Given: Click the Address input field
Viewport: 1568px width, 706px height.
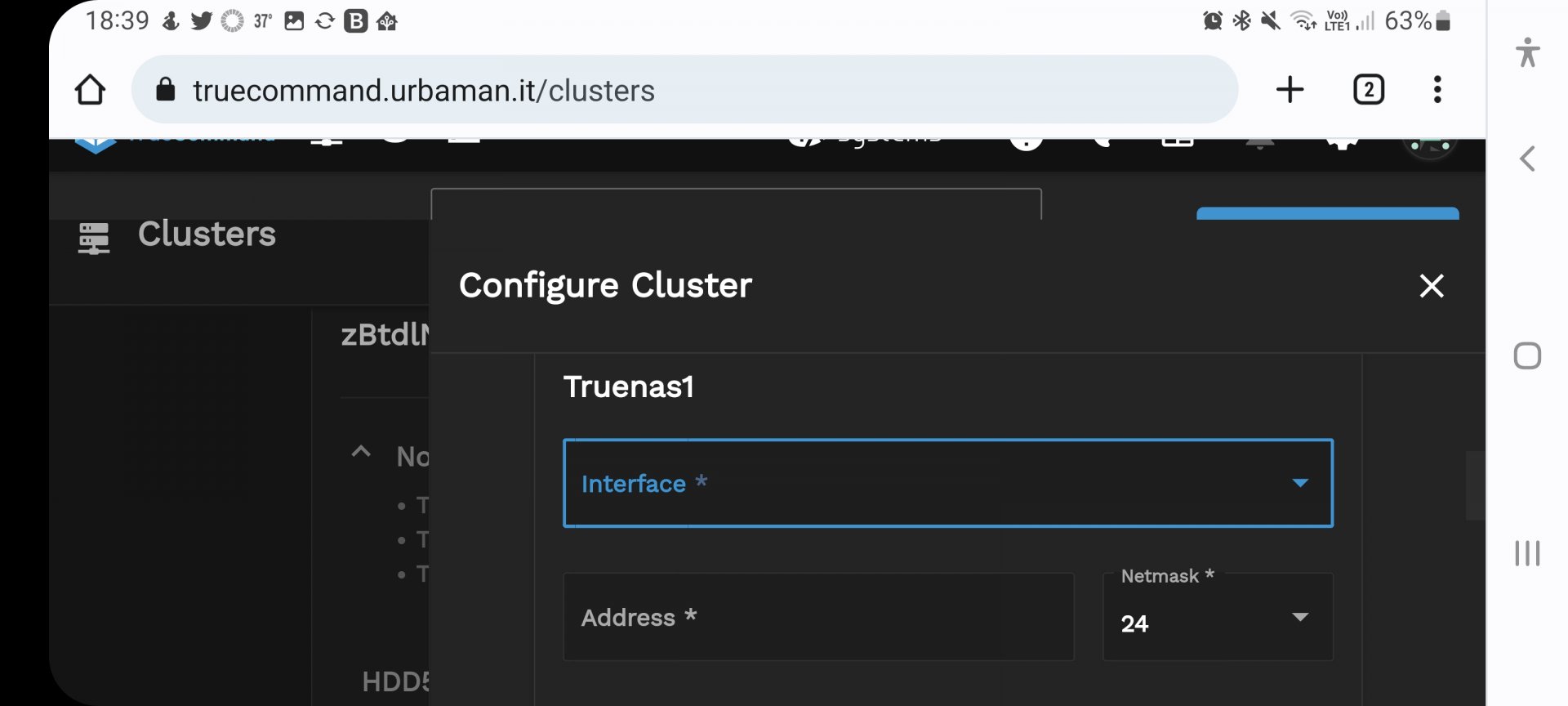Looking at the screenshot, I should (x=818, y=617).
